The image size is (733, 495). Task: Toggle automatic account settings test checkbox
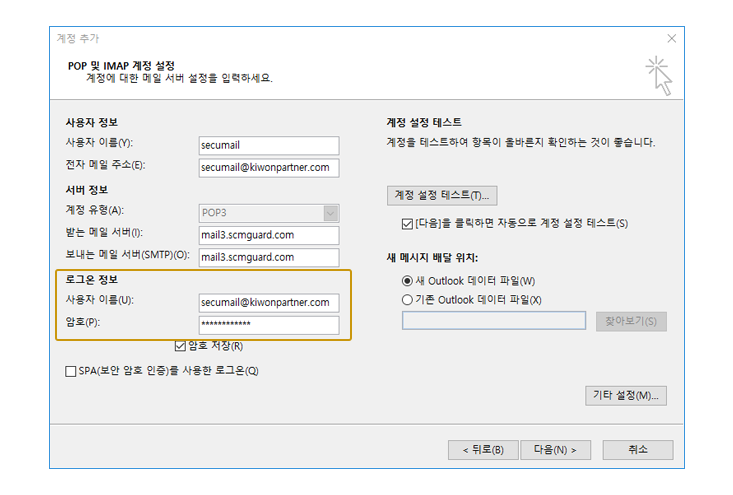407,223
